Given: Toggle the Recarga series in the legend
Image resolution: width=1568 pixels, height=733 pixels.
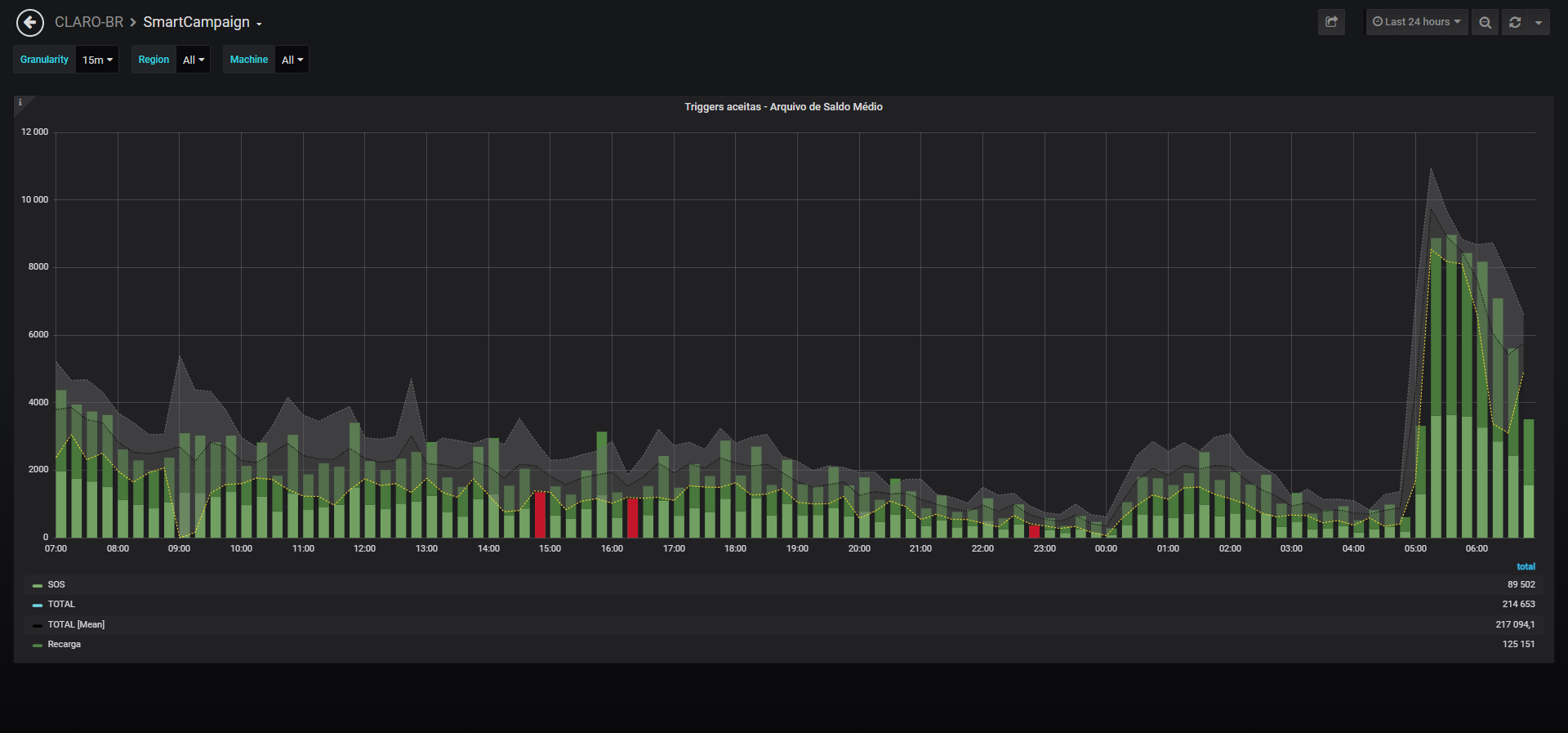Looking at the screenshot, I should 65,645.
